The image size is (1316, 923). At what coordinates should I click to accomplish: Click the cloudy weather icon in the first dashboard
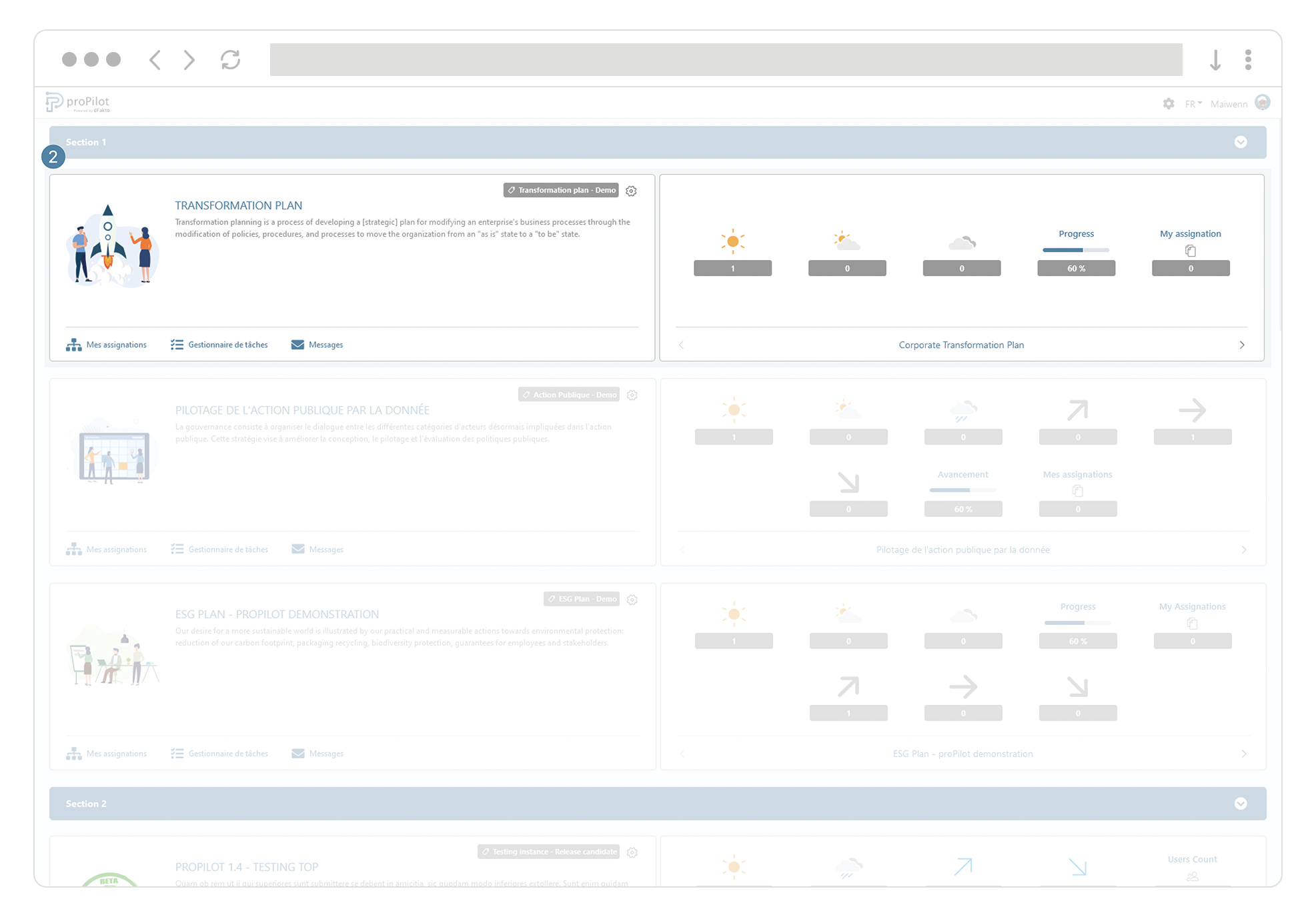pos(962,243)
